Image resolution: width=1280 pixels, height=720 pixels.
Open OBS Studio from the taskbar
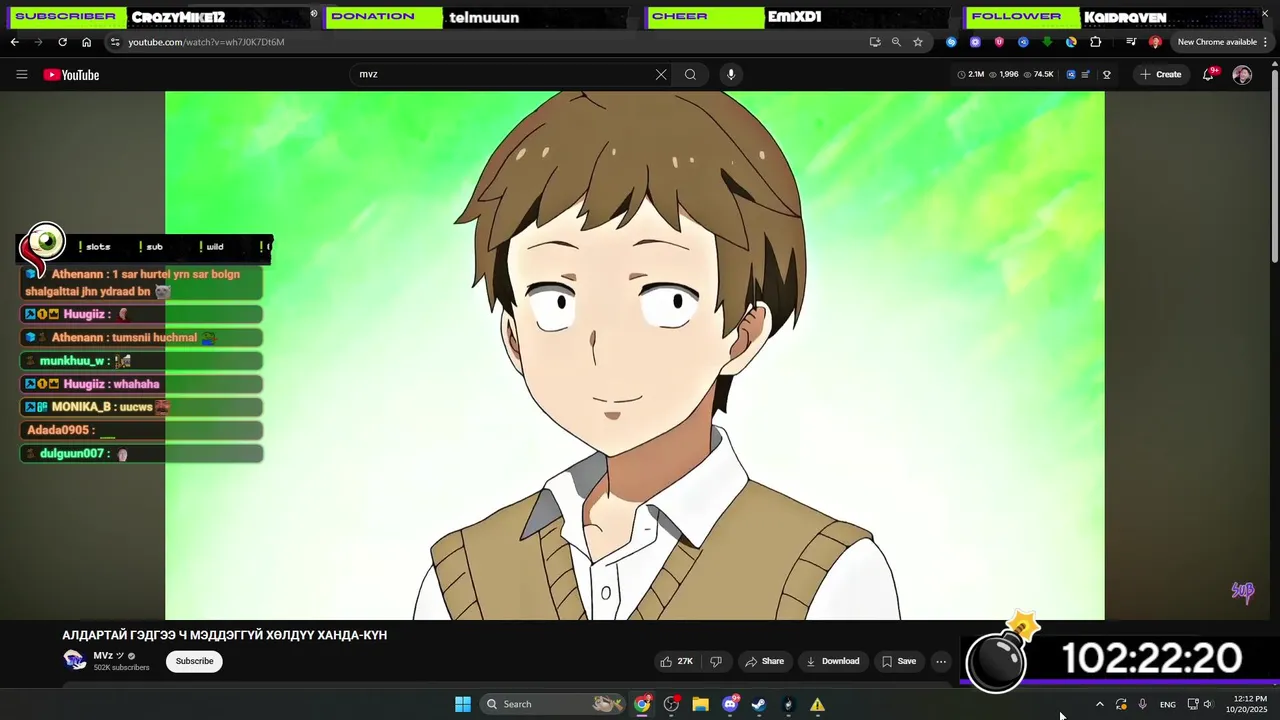tap(671, 704)
